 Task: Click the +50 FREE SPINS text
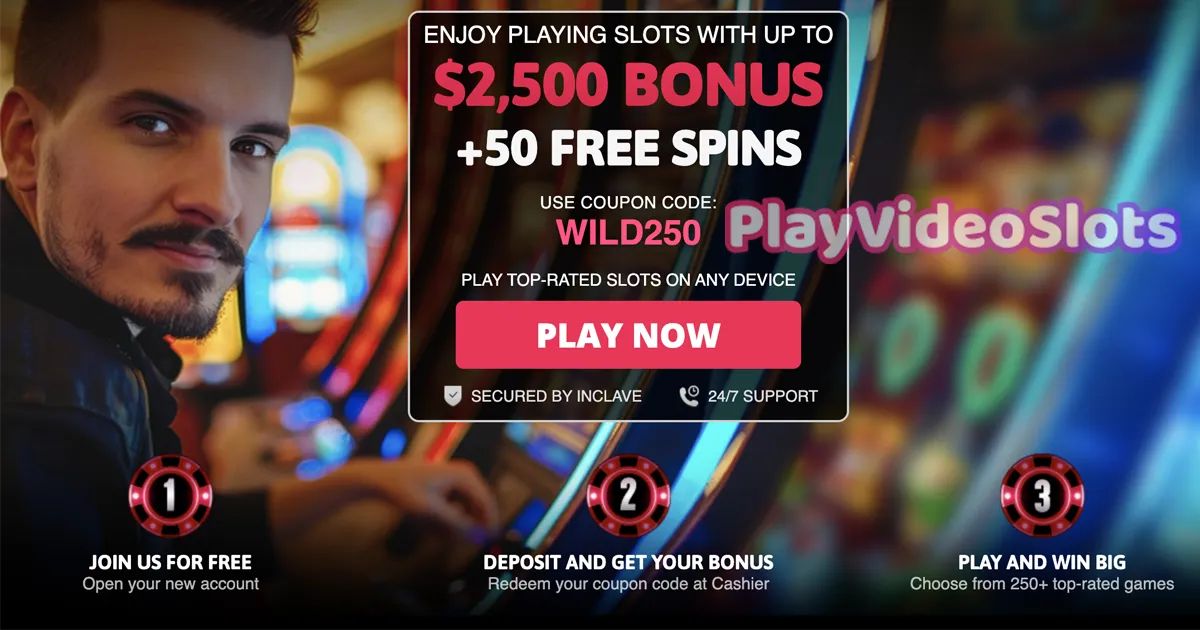pos(628,148)
